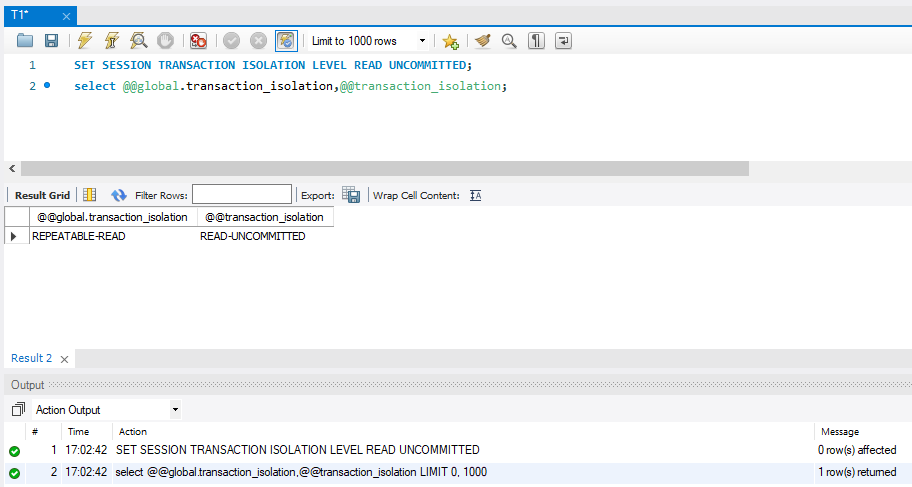The height and width of the screenshot is (487, 912).
Task: Click the Result Grid label
Action: 42,195
